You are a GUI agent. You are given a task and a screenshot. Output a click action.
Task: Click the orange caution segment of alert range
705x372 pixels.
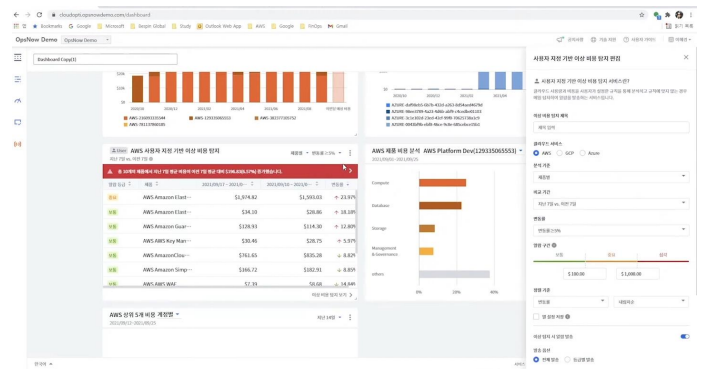pos(611,260)
